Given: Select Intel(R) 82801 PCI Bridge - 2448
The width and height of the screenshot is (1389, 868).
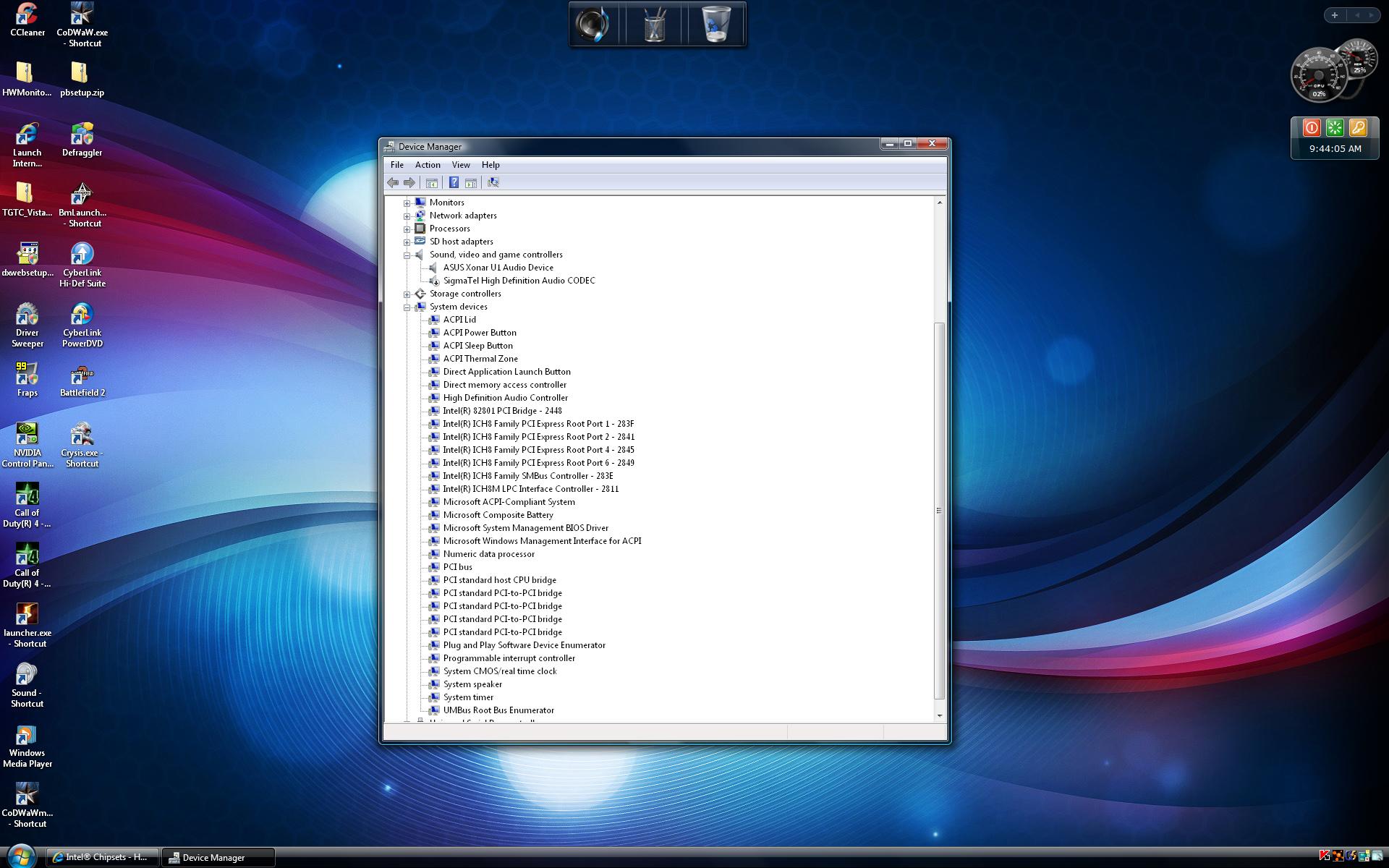Looking at the screenshot, I should (x=502, y=411).
